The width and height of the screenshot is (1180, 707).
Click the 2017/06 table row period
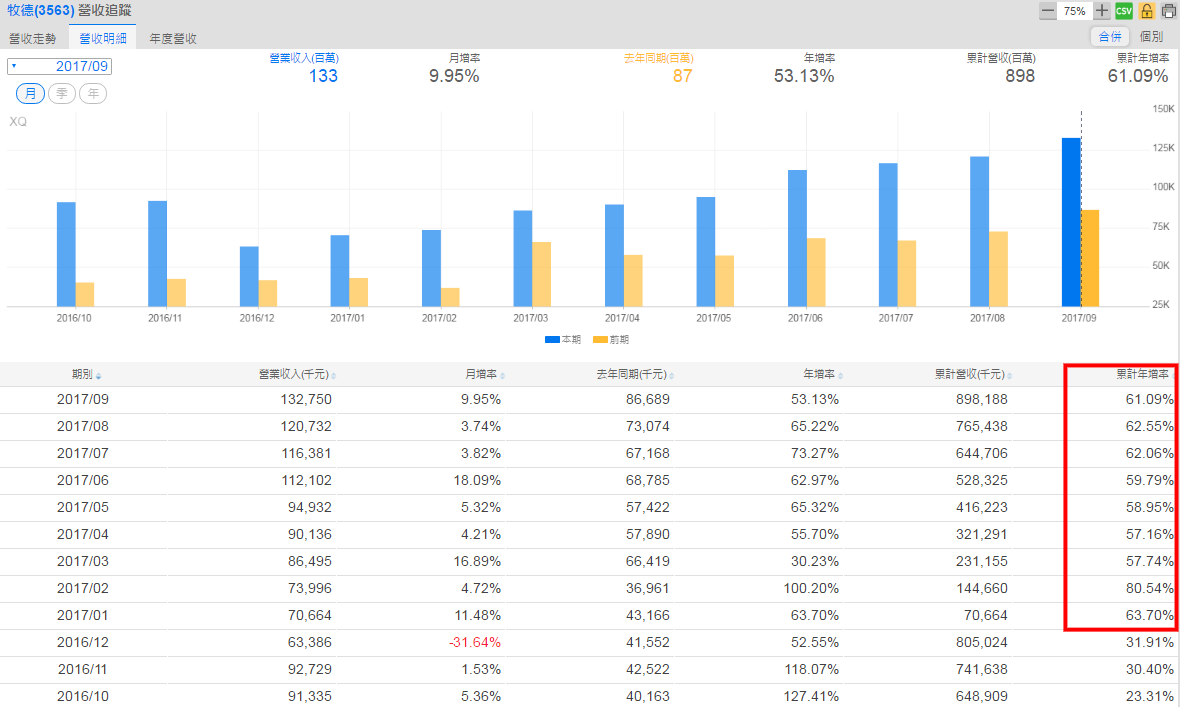tap(83, 480)
